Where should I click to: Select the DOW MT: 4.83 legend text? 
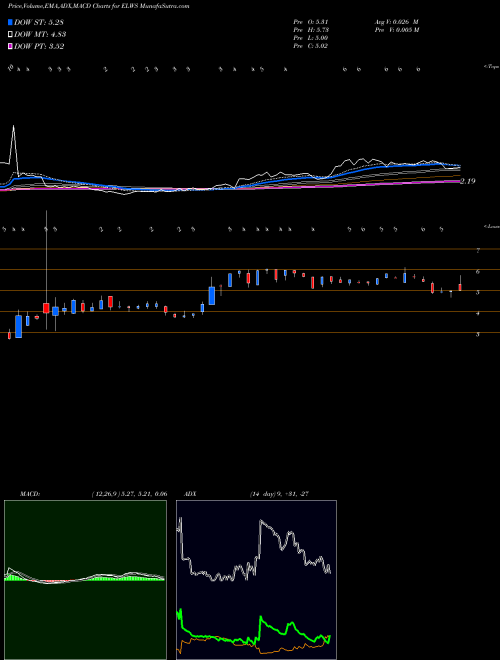tap(40, 35)
